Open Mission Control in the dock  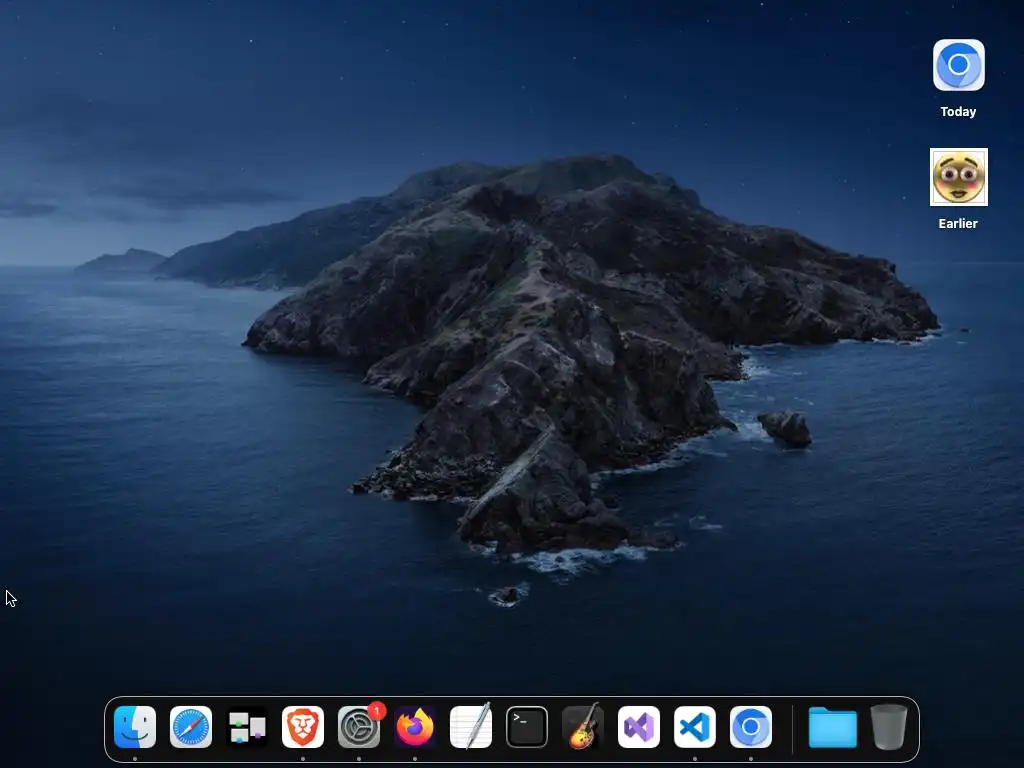click(247, 726)
